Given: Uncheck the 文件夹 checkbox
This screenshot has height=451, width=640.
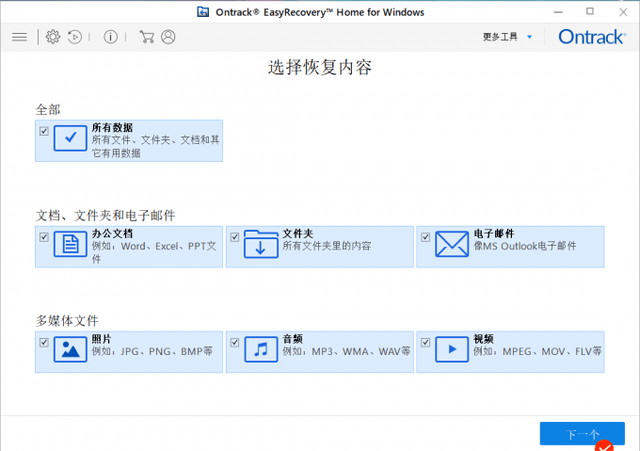Looking at the screenshot, I should click(x=235, y=237).
